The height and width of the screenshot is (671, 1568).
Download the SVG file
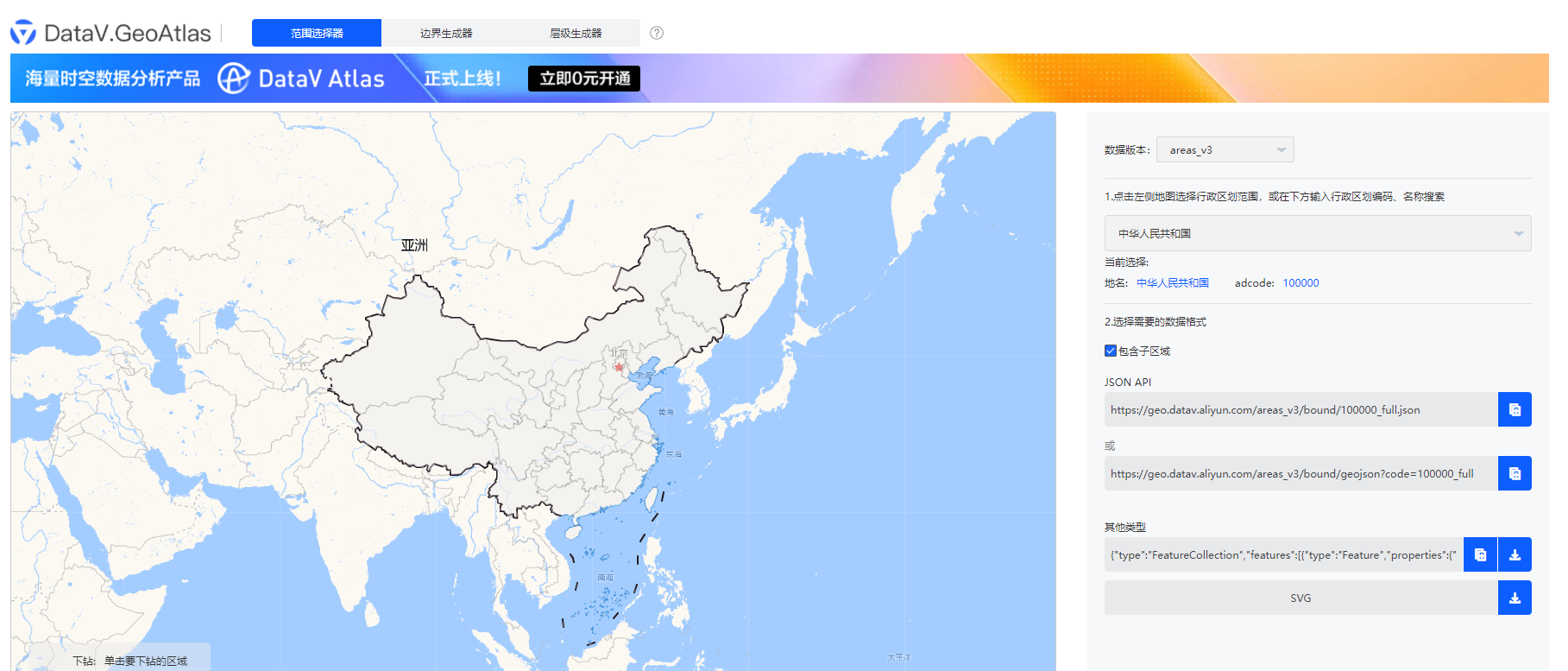pos(1514,598)
